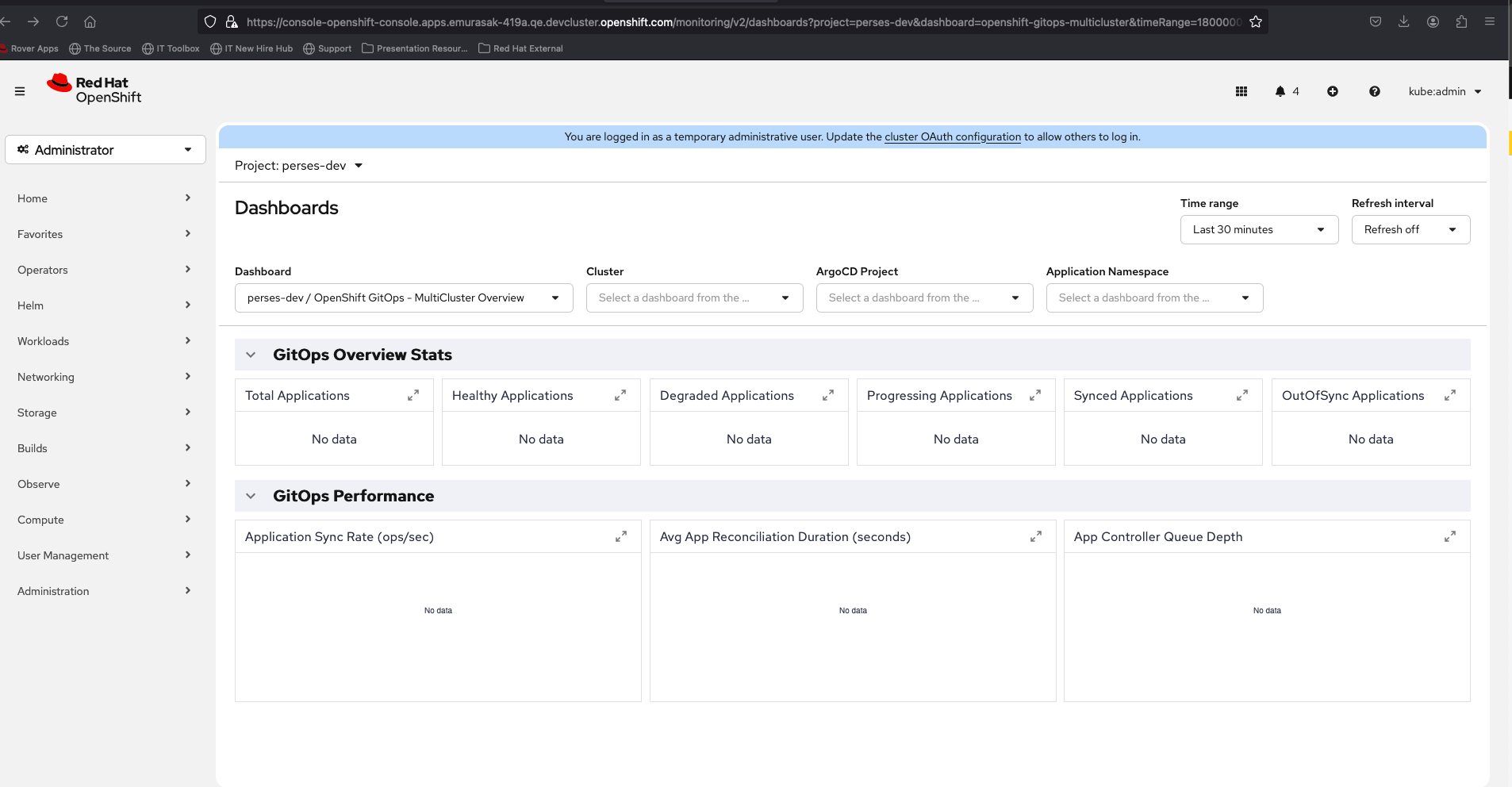Open the notifications bell
Screen dimensions: 1512x787
pyautogui.click(x=1280, y=91)
